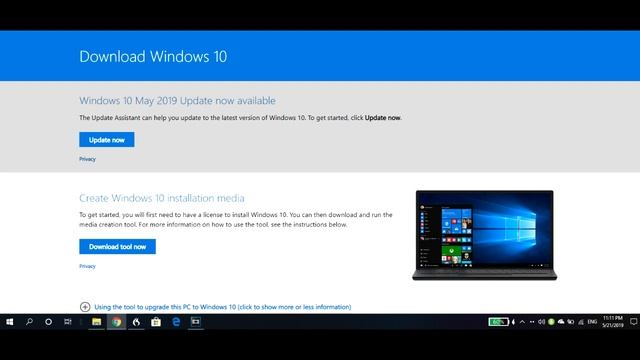Click the Windows 10 laptop image
This screenshot has height=360, width=640.
484,235
